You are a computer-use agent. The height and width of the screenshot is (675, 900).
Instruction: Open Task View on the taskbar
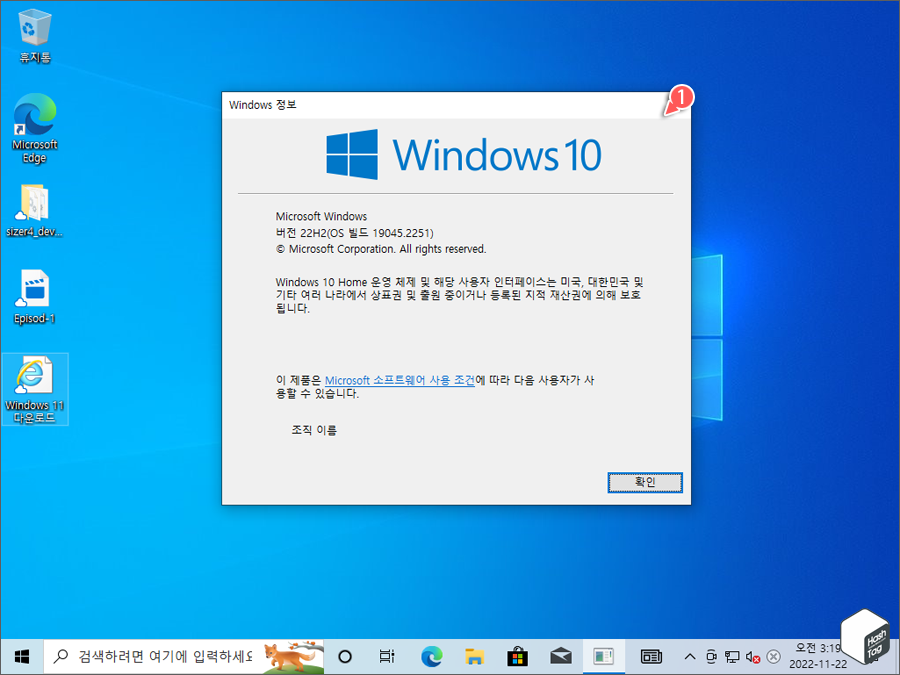387,657
